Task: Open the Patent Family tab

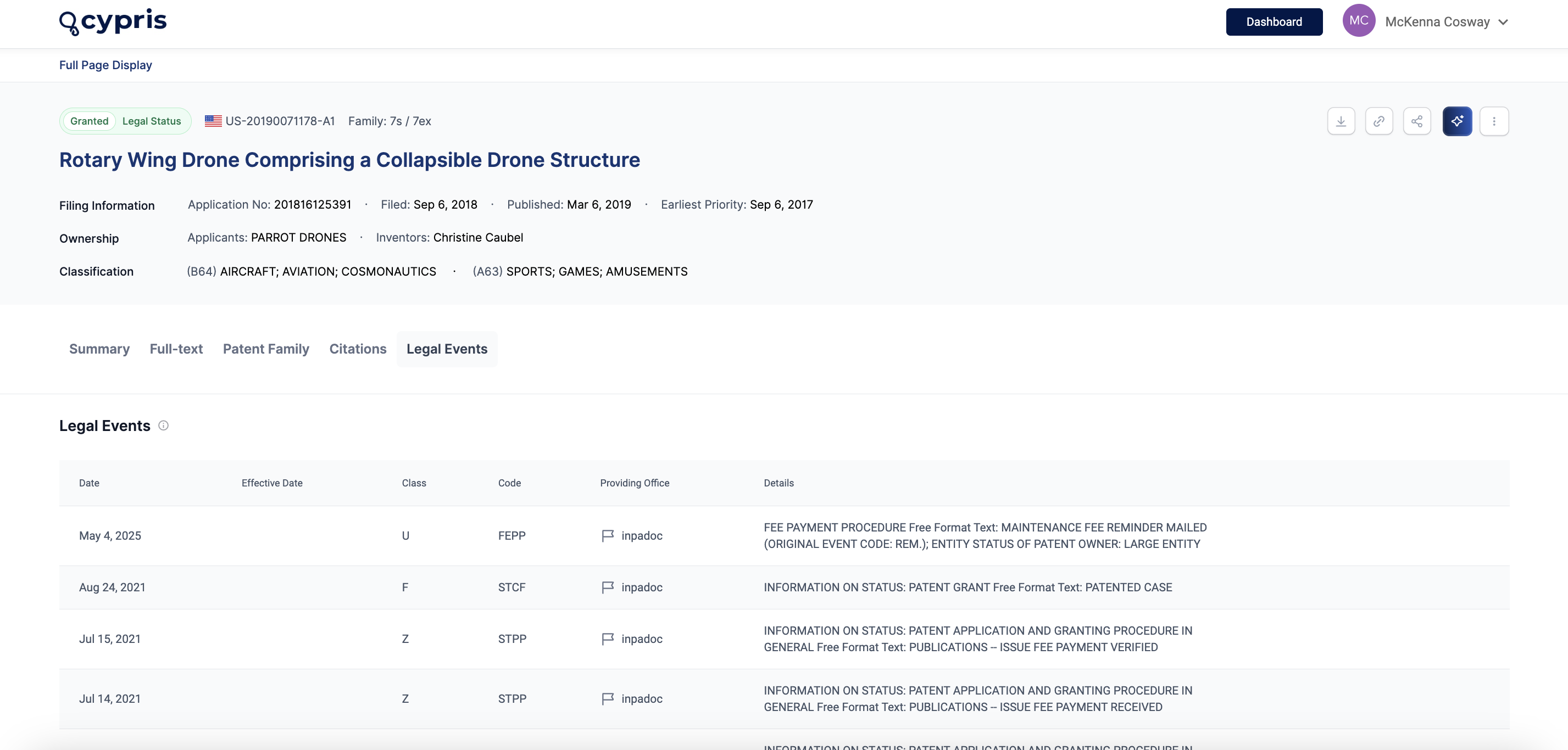Action: [x=266, y=349]
